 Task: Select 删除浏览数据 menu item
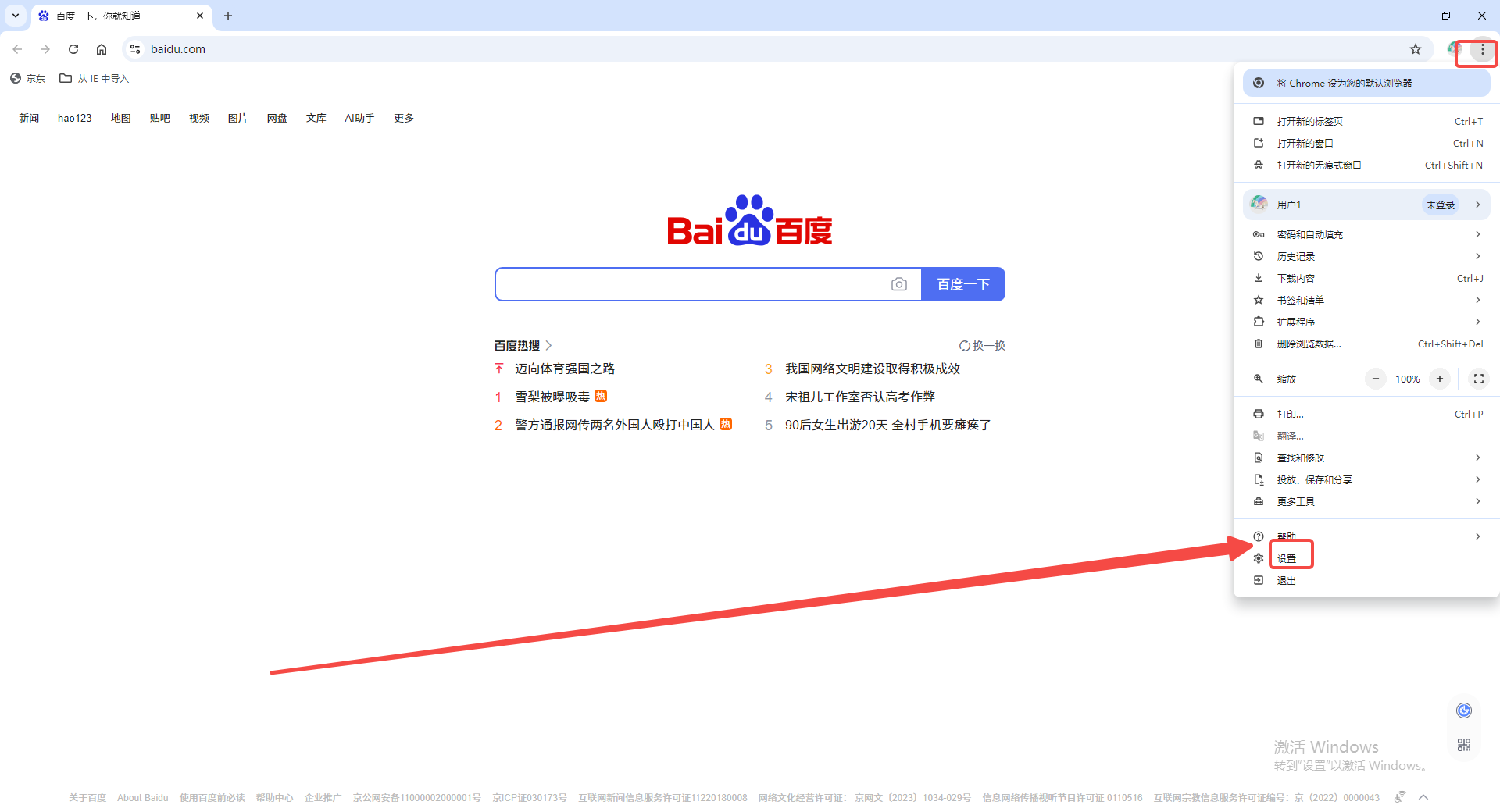(1366, 344)
